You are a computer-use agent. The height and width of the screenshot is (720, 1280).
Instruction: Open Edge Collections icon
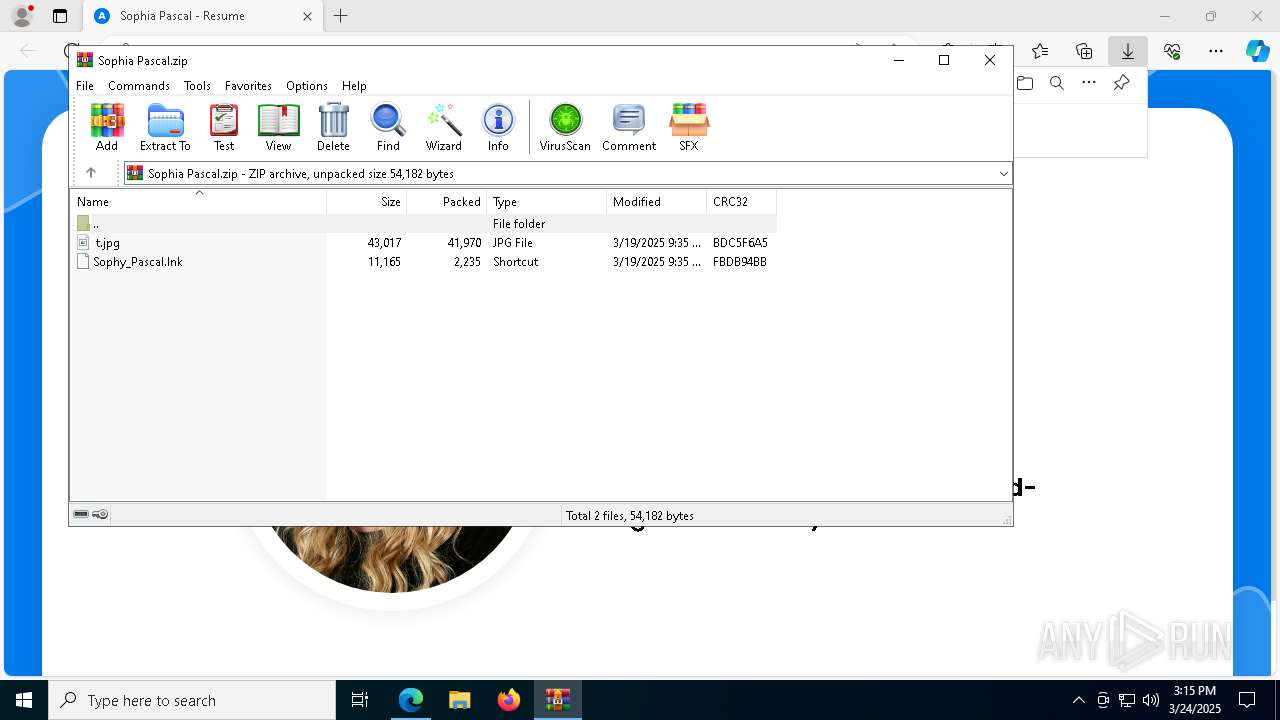pyautogui.click(x=1084, y=51)
